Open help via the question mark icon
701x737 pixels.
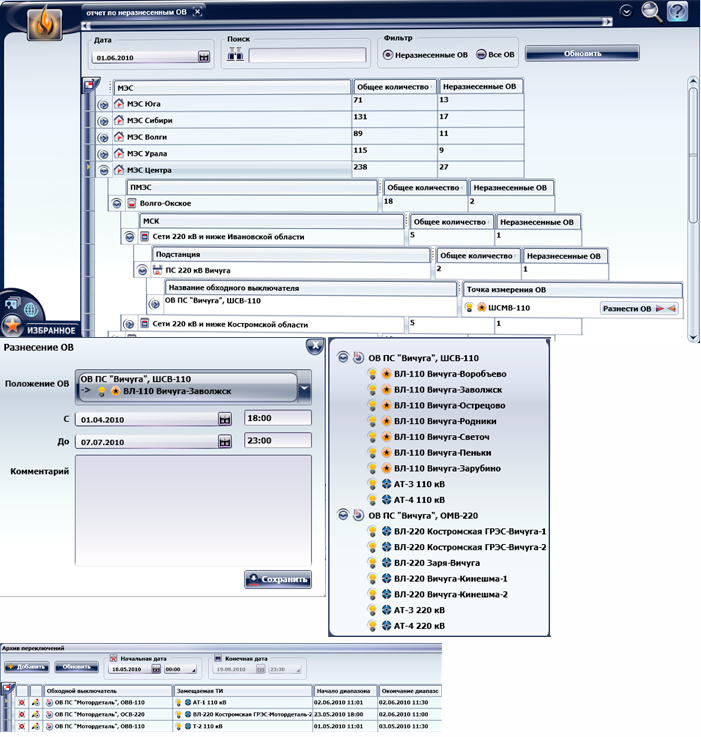pyautogui.click(x=677, y=12)
